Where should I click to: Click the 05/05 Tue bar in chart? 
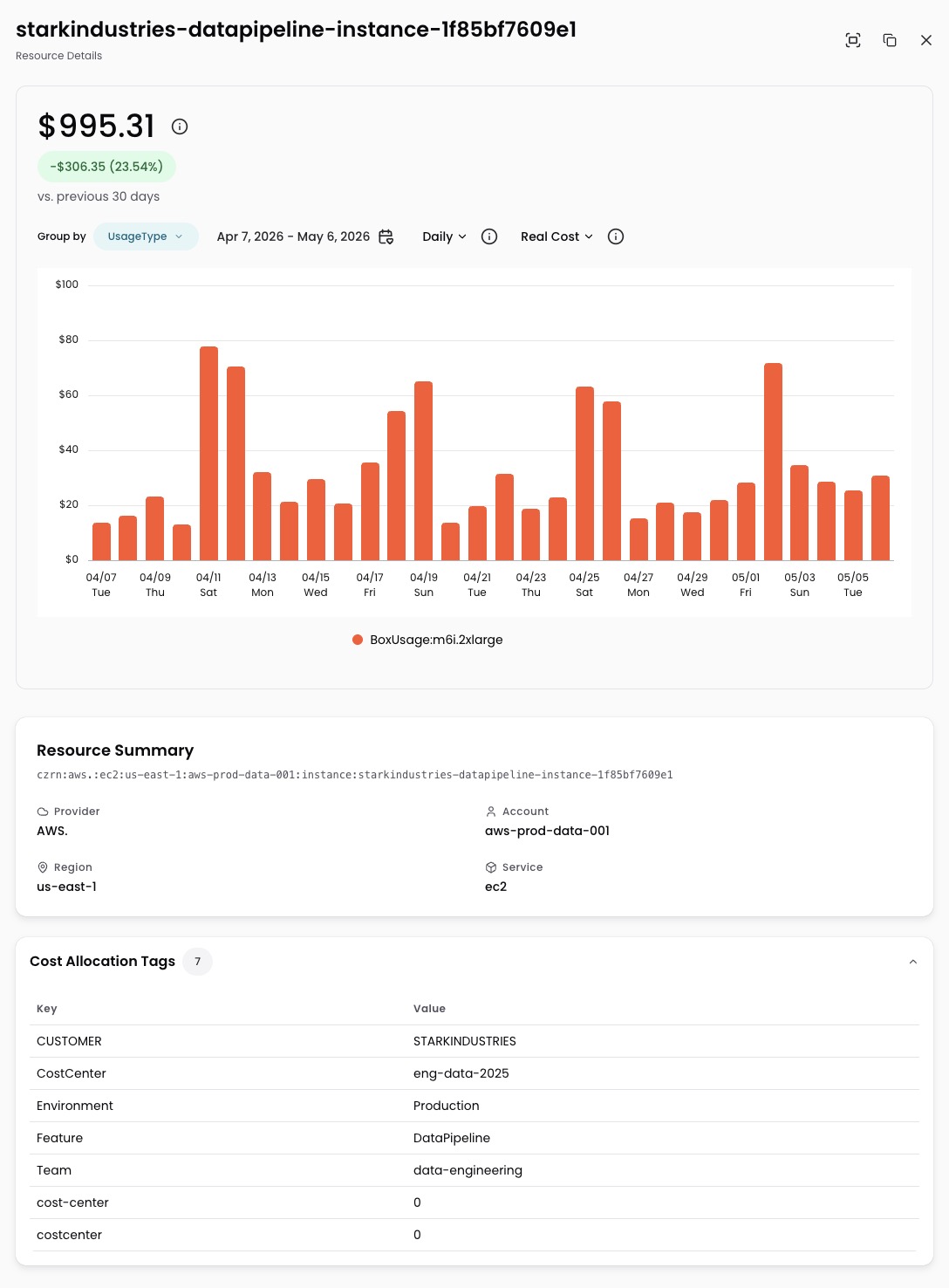(853, 525)
